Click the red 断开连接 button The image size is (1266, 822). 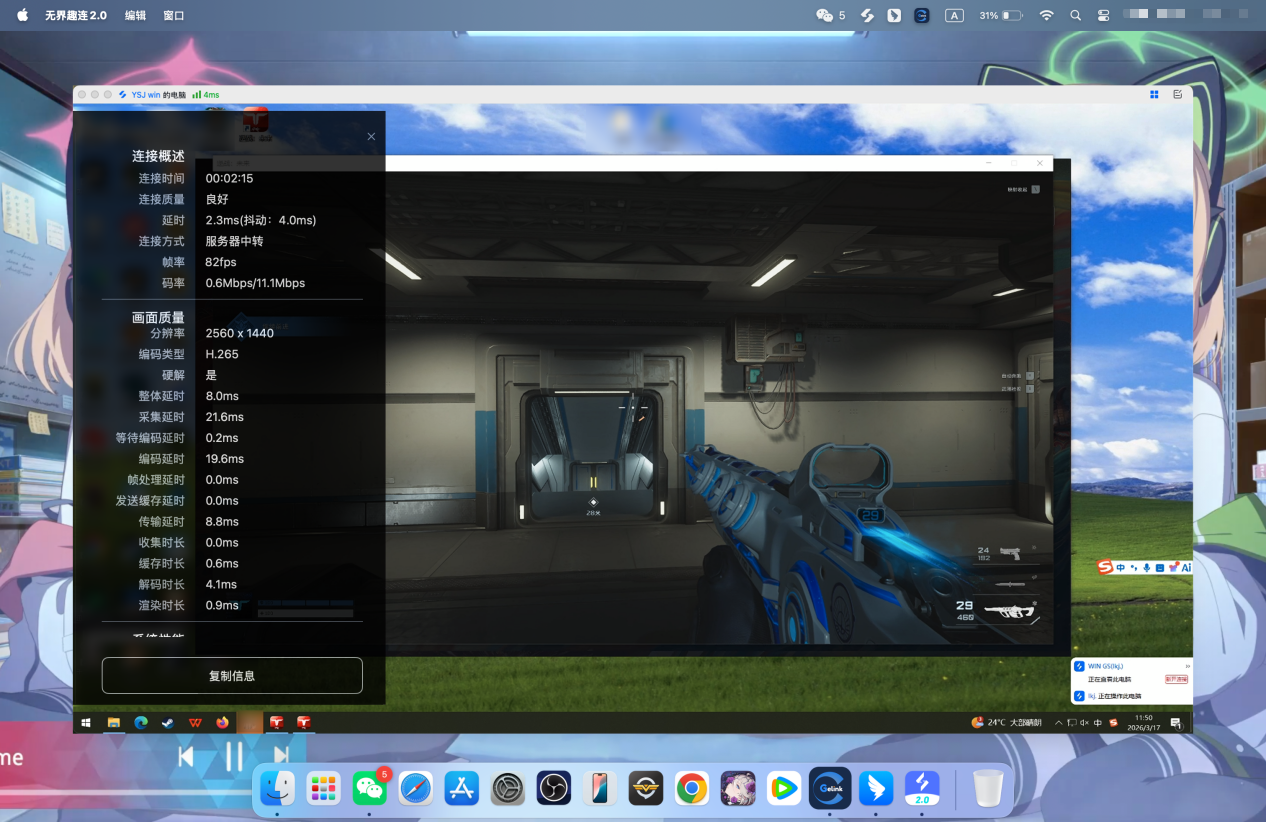click(x=1176, y=679)
